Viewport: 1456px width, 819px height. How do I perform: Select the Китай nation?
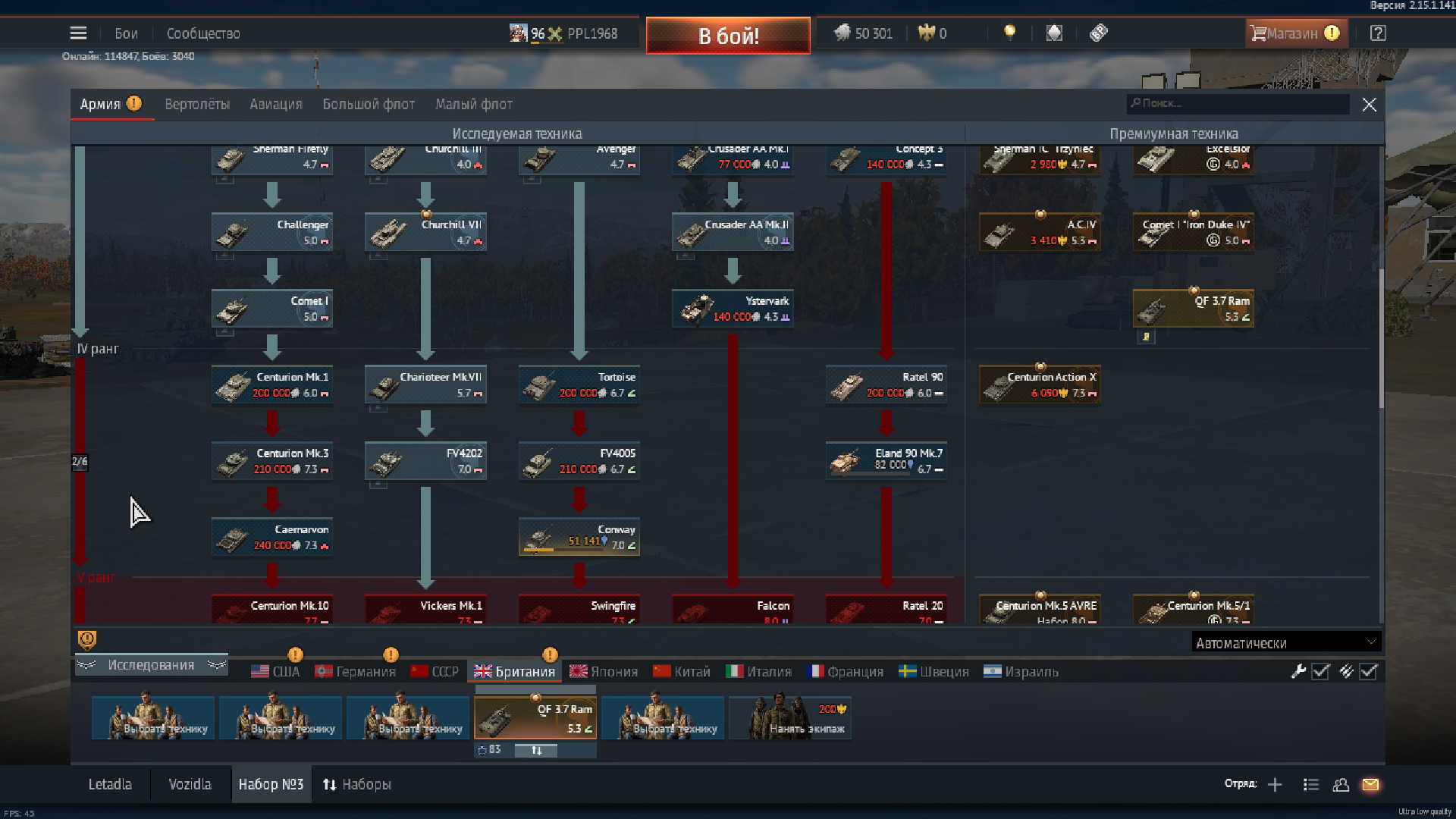tap(682, 671)
